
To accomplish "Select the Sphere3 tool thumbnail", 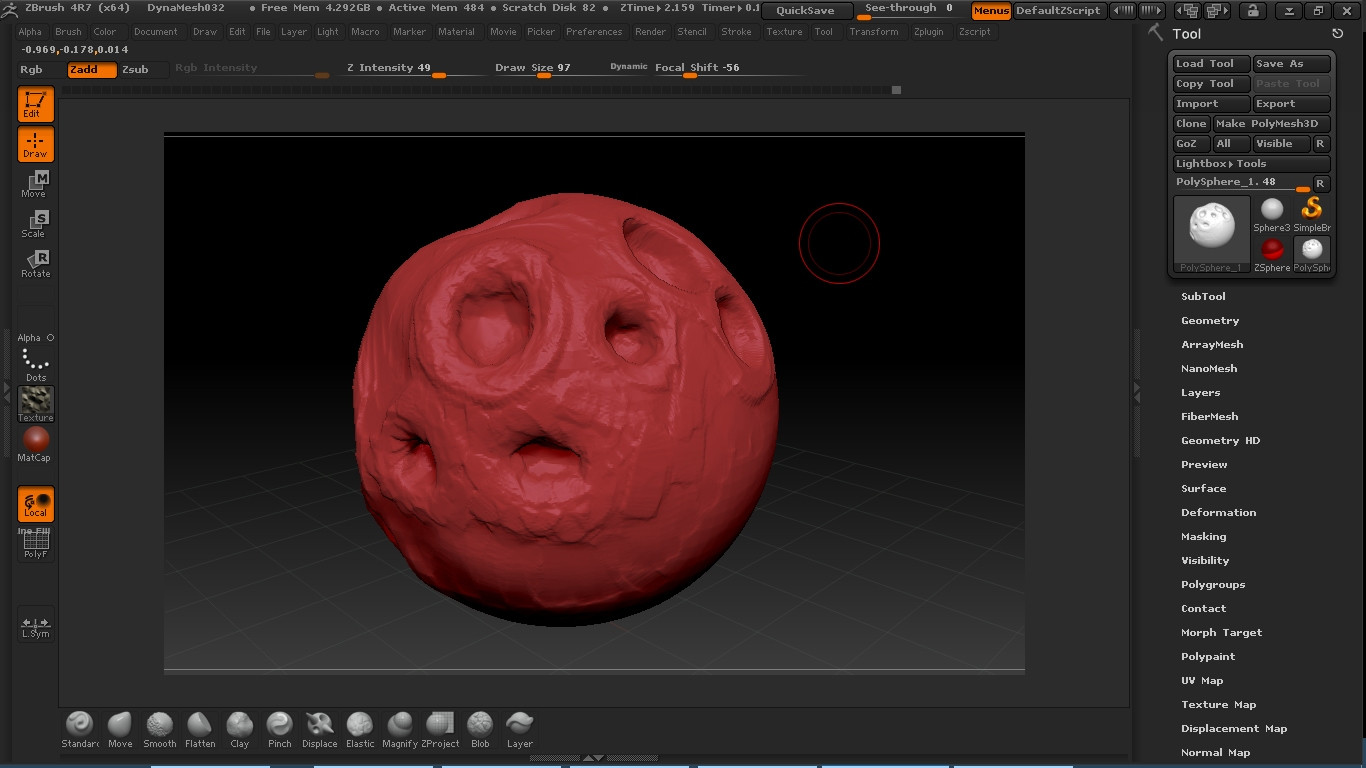I will 1272,215.
